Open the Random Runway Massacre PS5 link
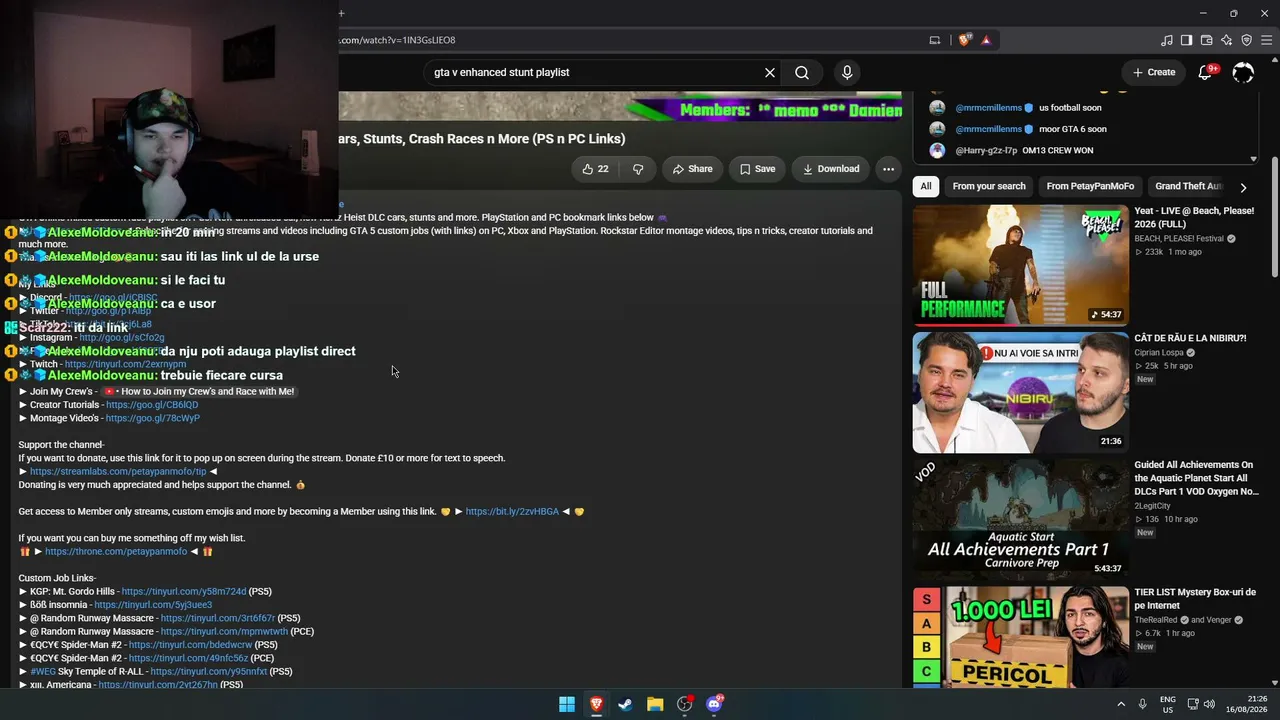Image resolution: width=1280 pixels, height=720 pixels. tap(218, 618)
